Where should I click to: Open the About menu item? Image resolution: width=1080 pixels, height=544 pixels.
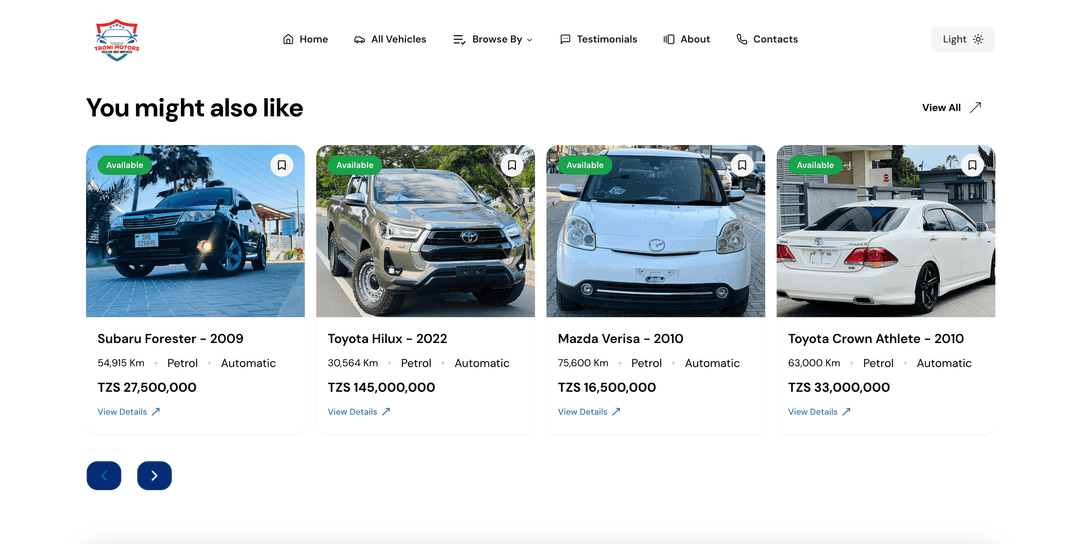click(687, 39)
